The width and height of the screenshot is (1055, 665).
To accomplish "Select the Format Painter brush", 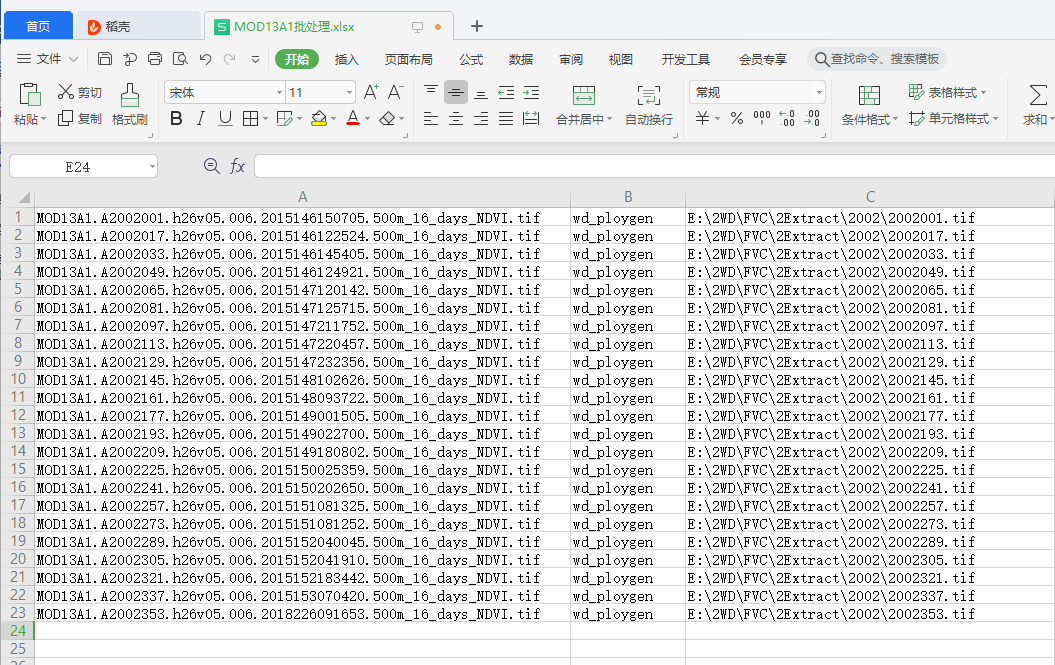I will click(x=129, y=95).
